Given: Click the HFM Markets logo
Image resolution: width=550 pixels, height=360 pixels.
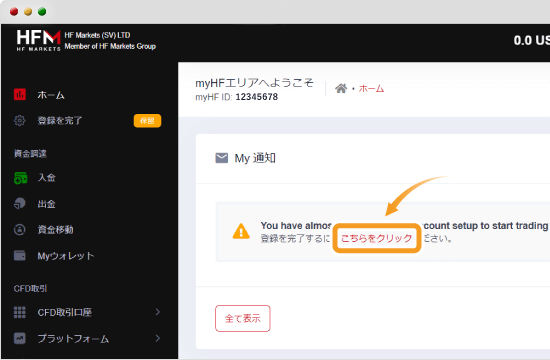Looking at the screenshot, I should 39,41.
